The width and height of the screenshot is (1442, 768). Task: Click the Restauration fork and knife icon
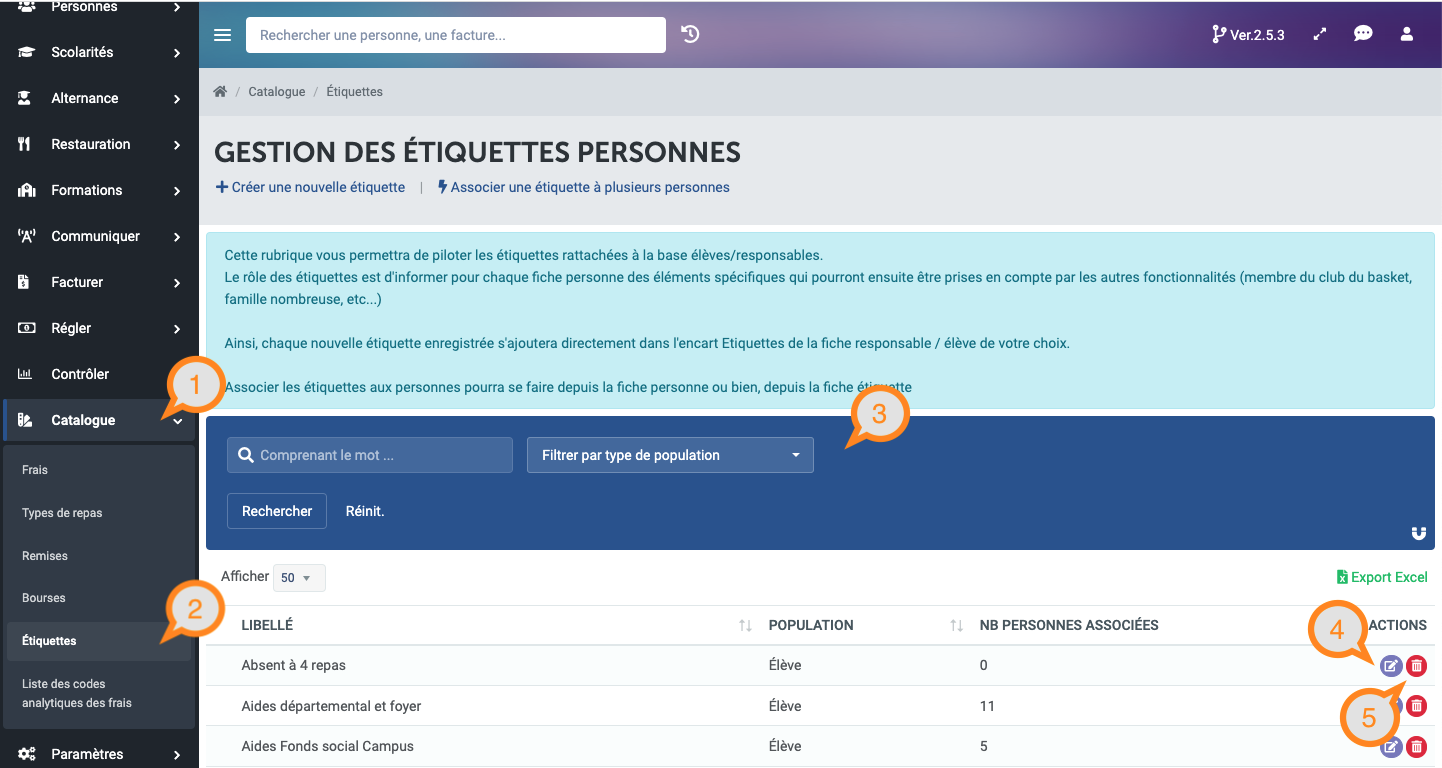click(25, 144)
